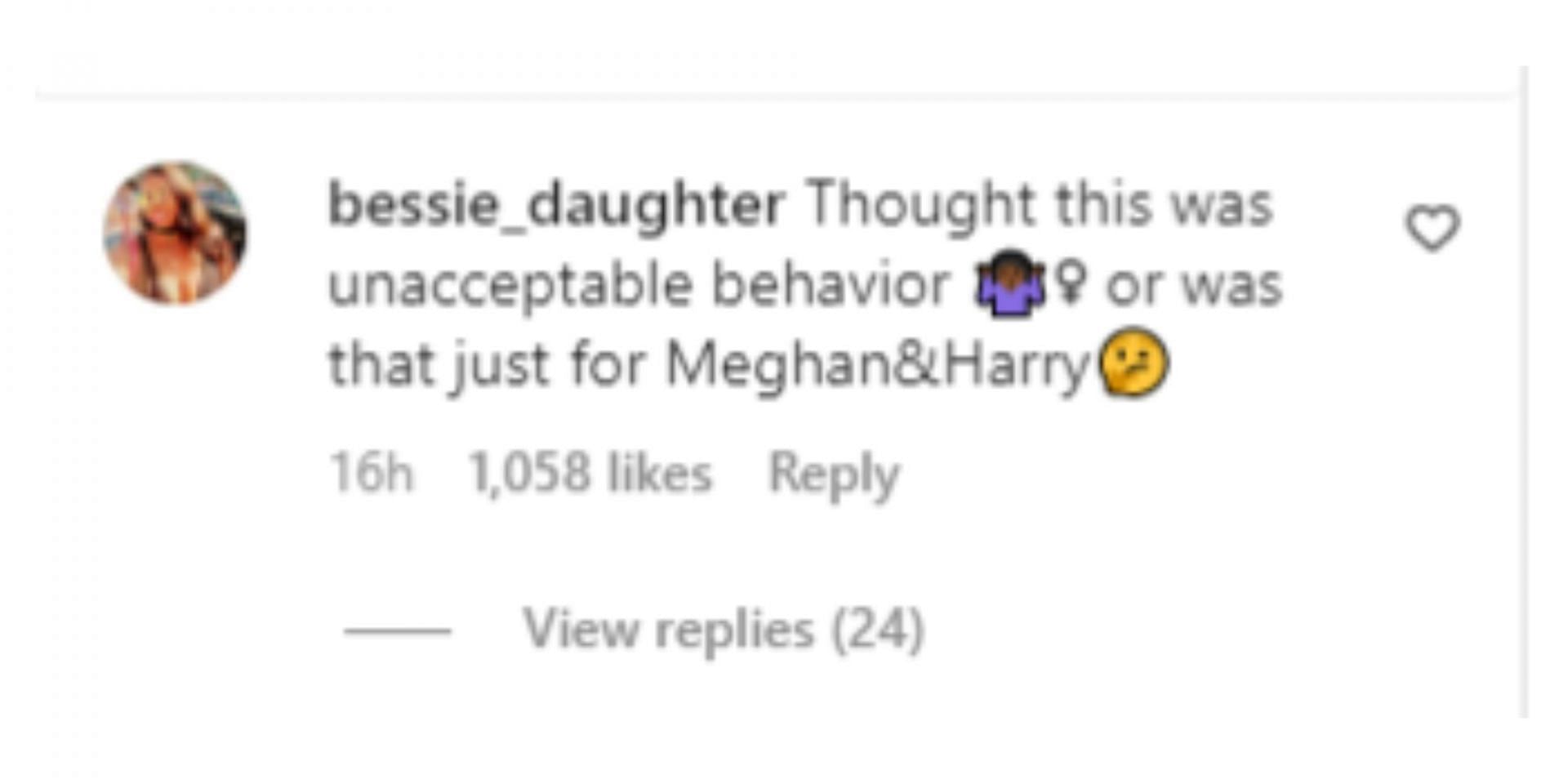Viewport: 1568px width, 784px height.
Task: Expand View replies (24)
Action: tap(724, 630)
